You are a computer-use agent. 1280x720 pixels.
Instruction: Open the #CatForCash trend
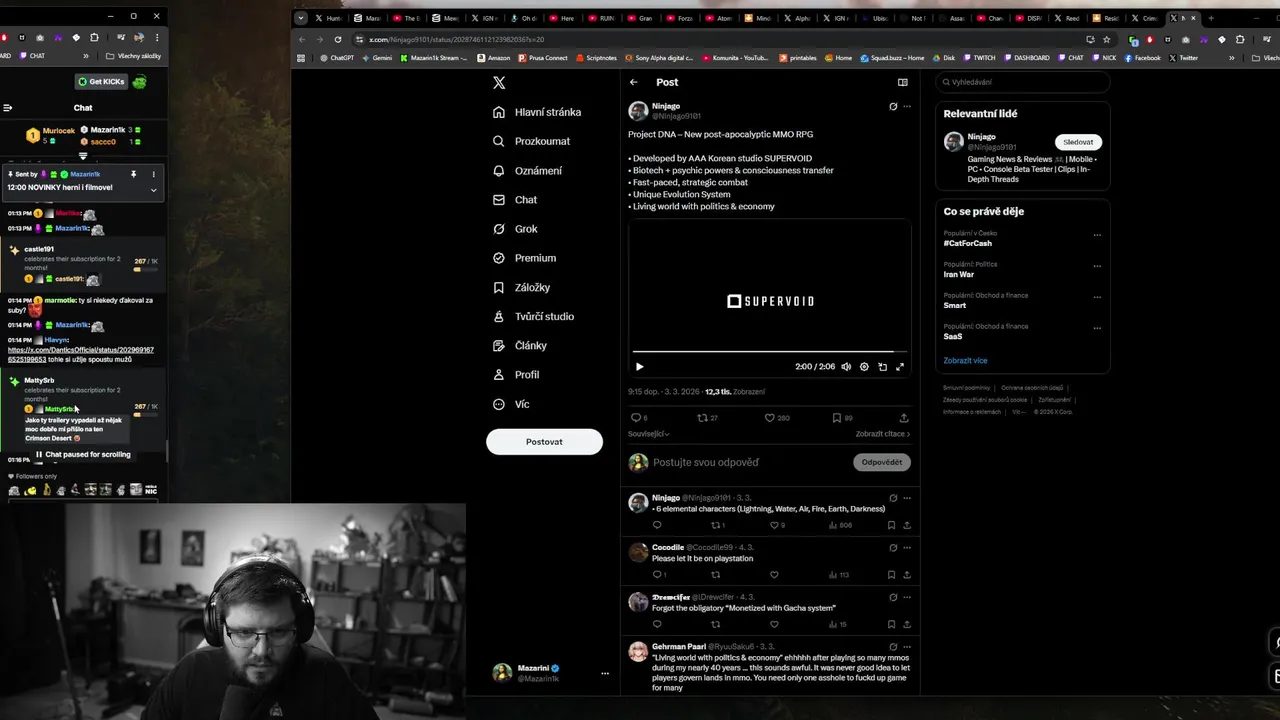[x=967, y=243]
